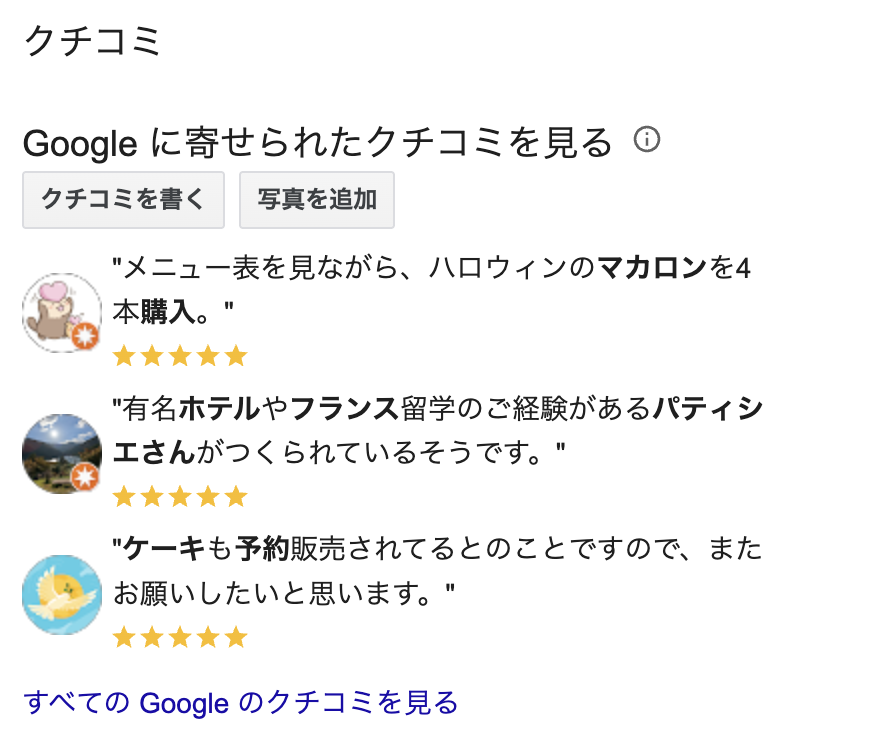Open すべての Google のクチコミを見る link
Viewport: 888px width, 756px height.
click(x=241, y=703)
